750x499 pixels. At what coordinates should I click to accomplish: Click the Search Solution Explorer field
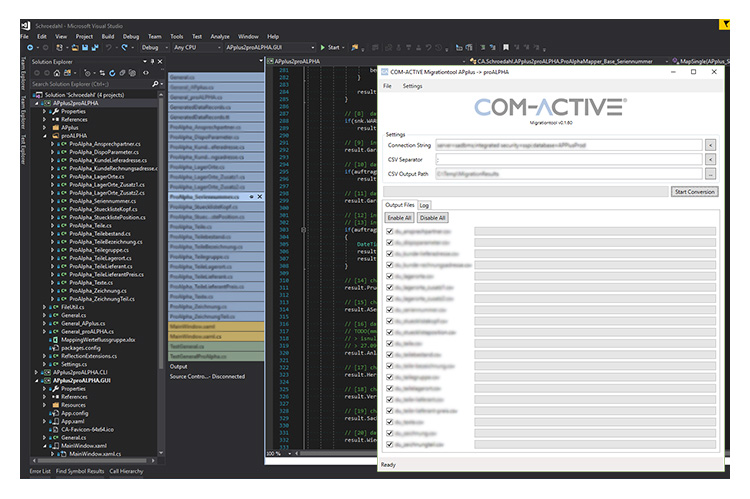tap(91, 84)
